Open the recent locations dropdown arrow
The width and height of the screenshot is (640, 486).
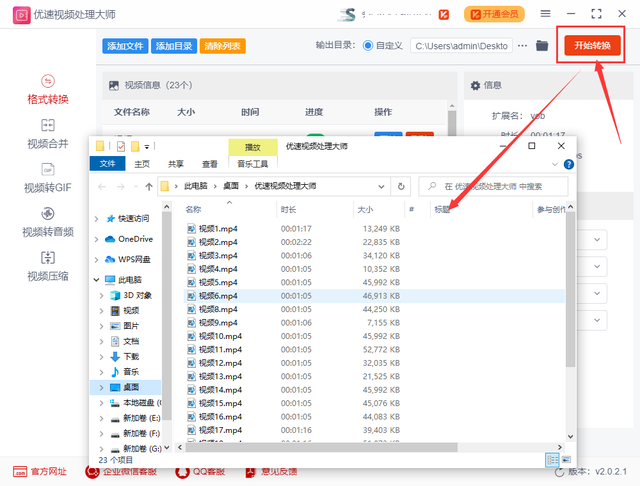(x=136, y=186)
